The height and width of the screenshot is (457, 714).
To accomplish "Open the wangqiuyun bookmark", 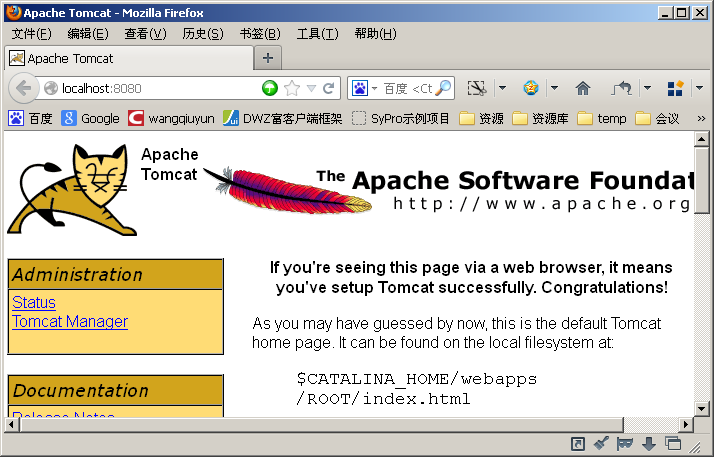I will 171,118.
